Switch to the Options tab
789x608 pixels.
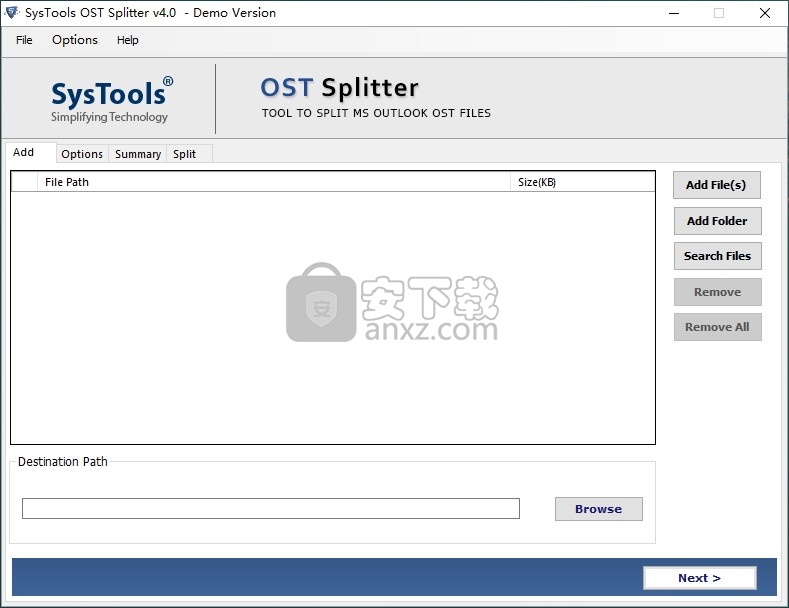pyautogui.click(x=82, y=154)
